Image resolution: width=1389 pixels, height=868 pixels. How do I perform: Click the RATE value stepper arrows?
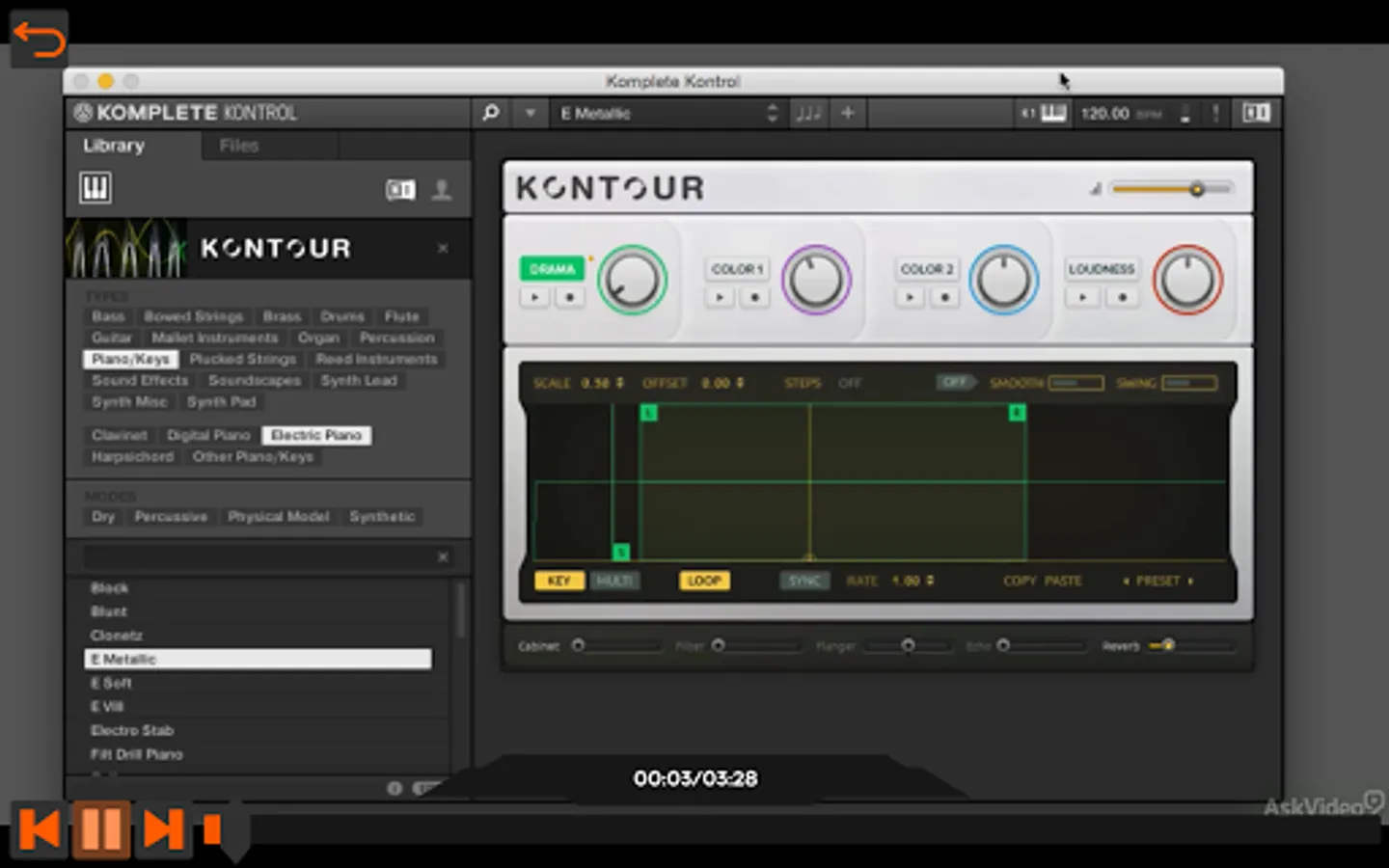click(x=930, y=581)
